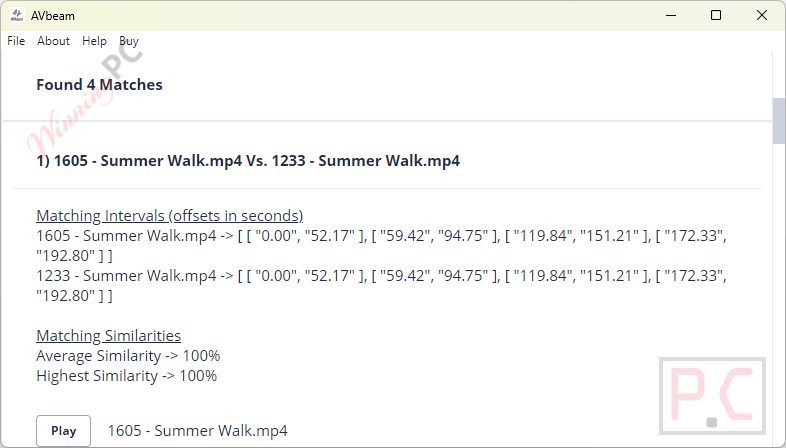Click the vertical scrollbar thumb

[x=779, y=121]
